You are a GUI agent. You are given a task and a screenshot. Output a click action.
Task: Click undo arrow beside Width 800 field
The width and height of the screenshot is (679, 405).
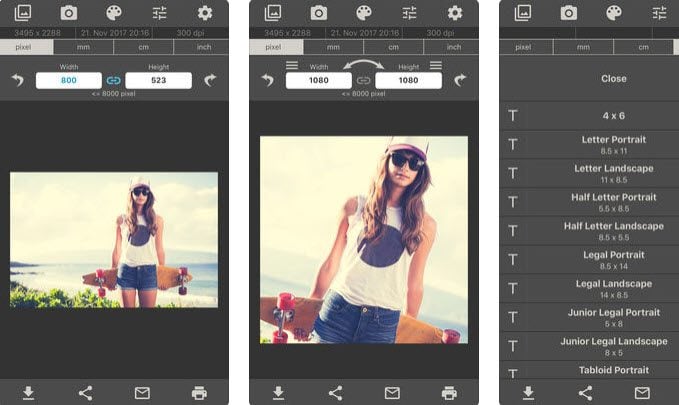(18, 80)
